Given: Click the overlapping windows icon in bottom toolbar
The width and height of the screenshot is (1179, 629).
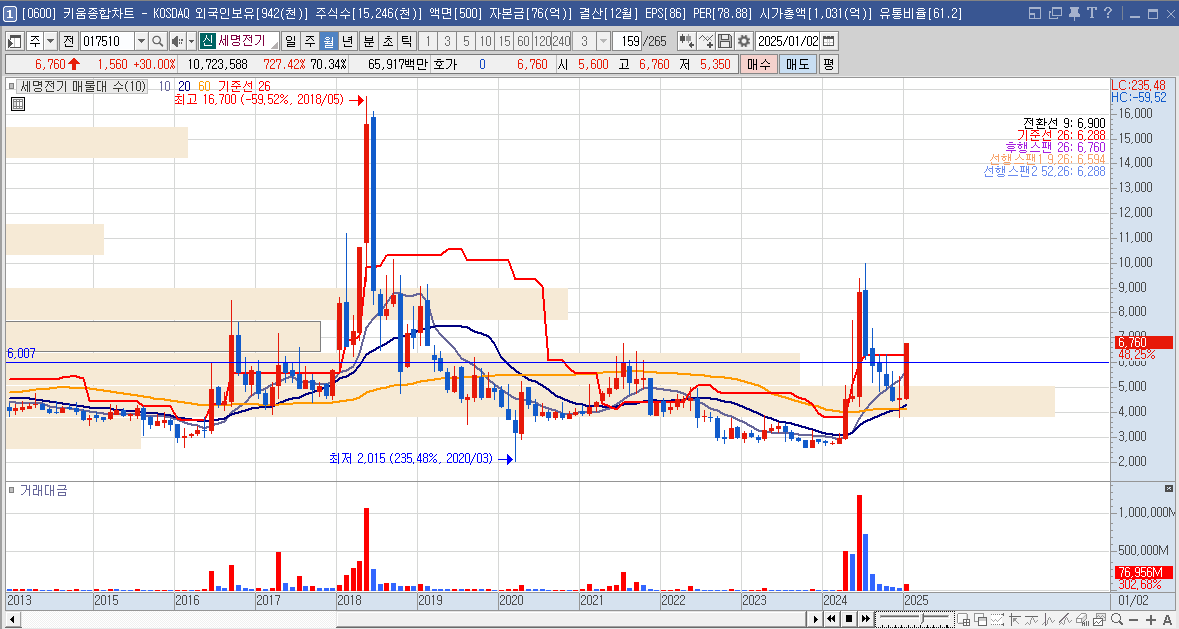Looking at the screenshot, I should tap(980, 619).
